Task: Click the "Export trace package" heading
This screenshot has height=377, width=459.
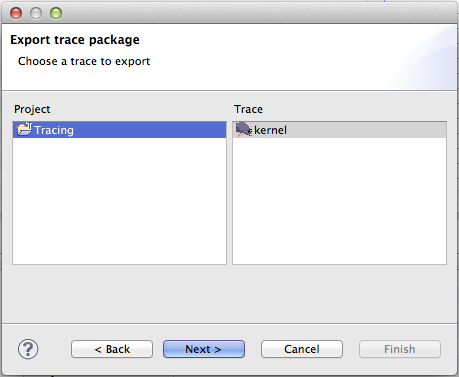Action: pyautogui.click(x=75, y=40)
